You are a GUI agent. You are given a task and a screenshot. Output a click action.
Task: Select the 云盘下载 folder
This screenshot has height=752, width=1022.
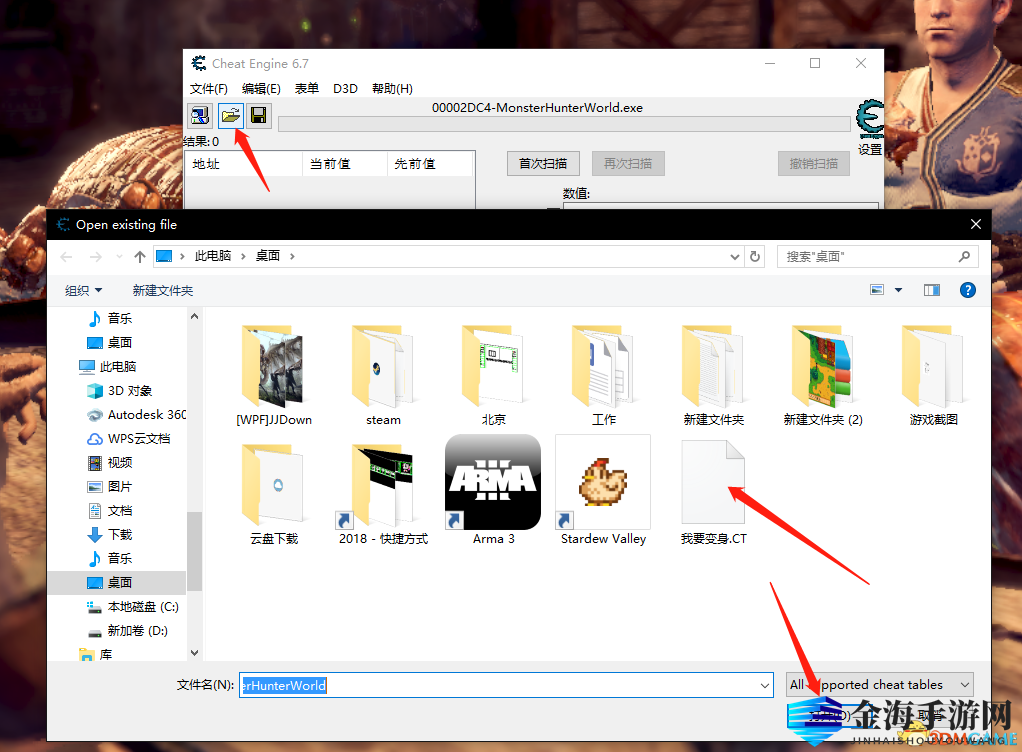pos(274,494)
